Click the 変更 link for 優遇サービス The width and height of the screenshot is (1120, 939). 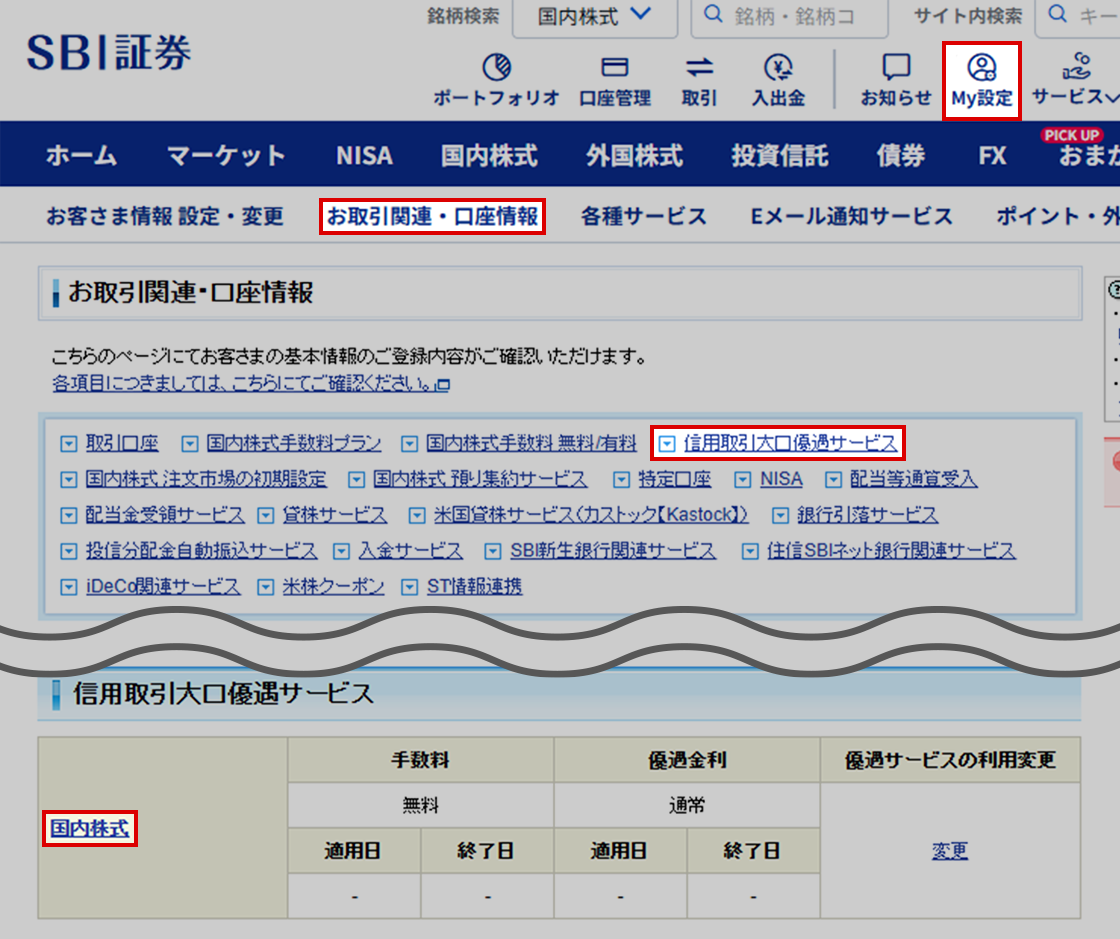click(949, 850)
